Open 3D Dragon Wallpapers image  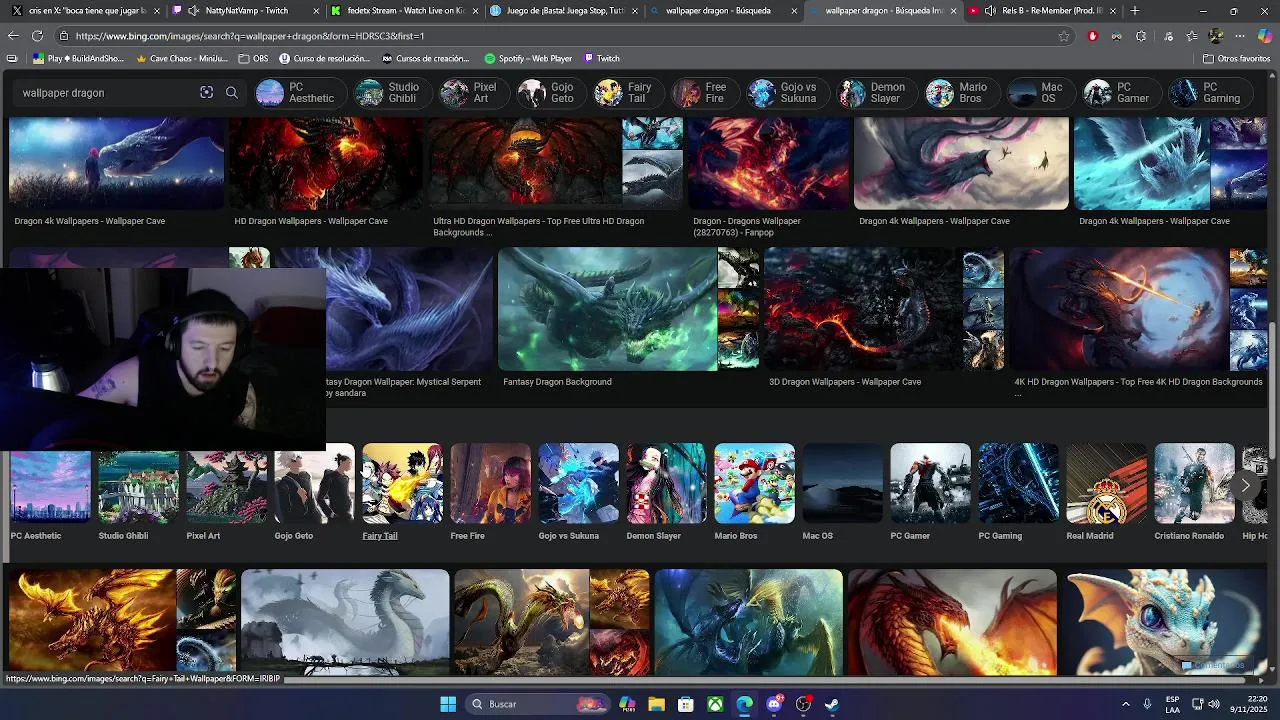pos(862,310)
